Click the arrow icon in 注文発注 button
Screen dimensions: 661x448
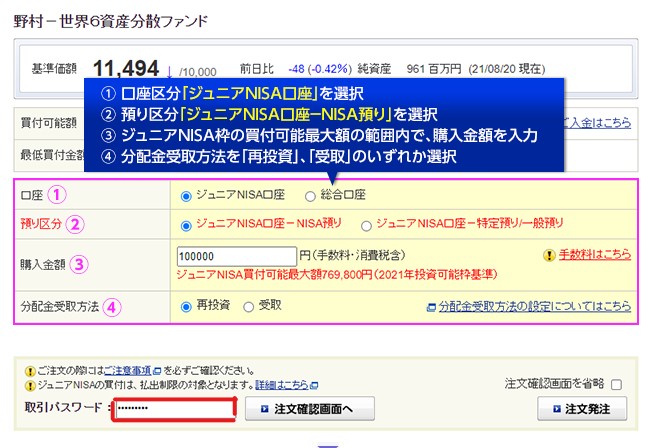click(557, 409)
